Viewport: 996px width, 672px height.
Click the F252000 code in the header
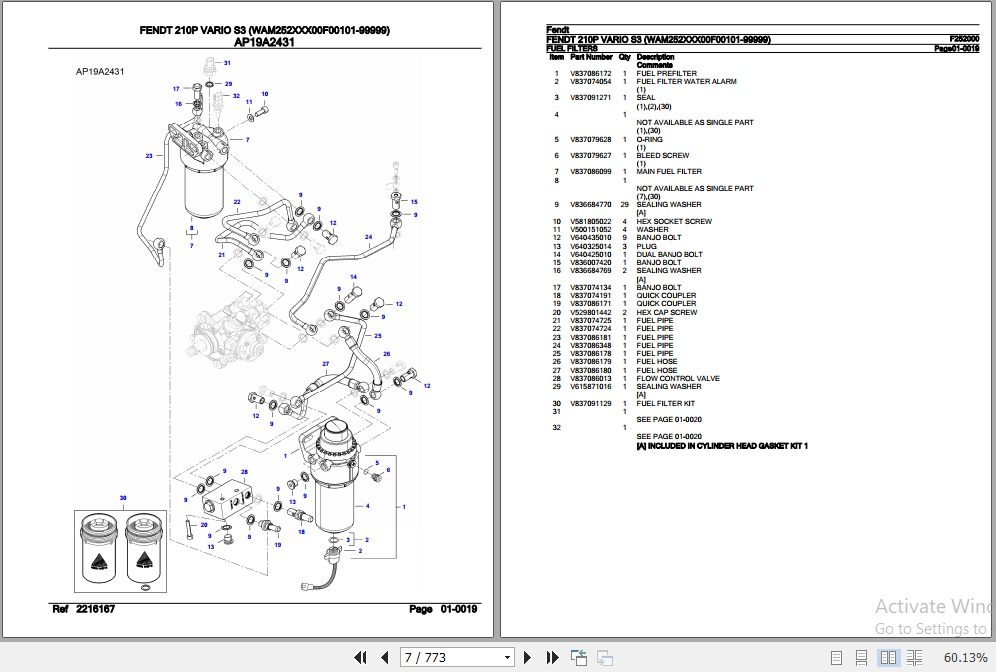click(x=964, y=39)
